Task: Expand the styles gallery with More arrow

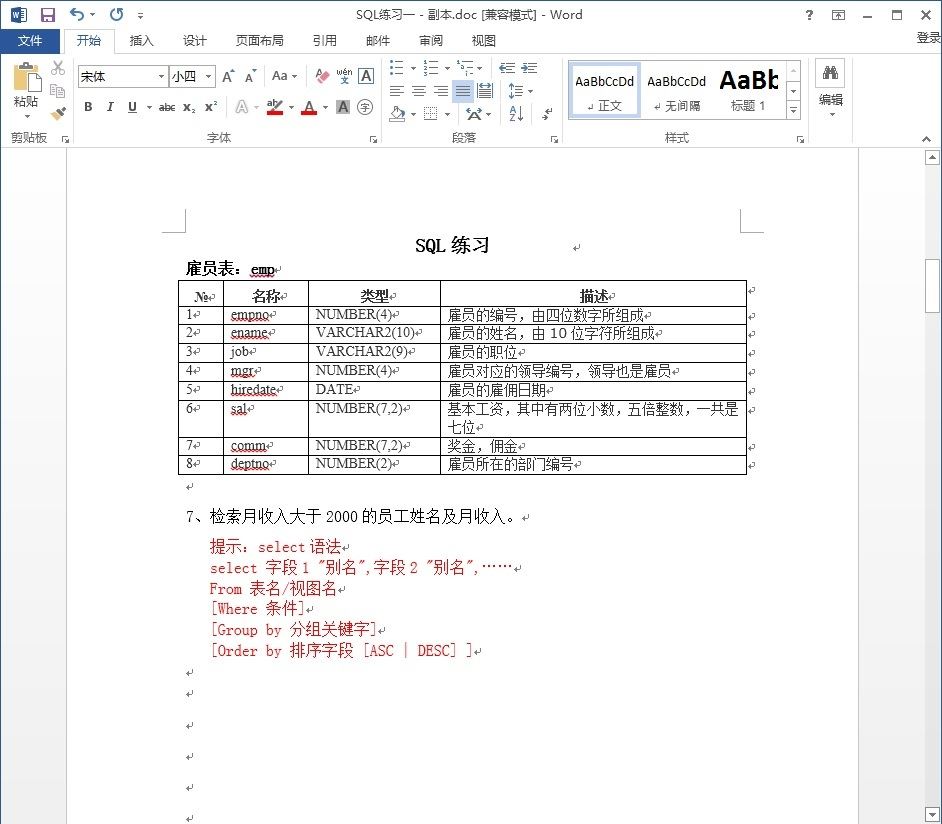Action: point(794,110)
